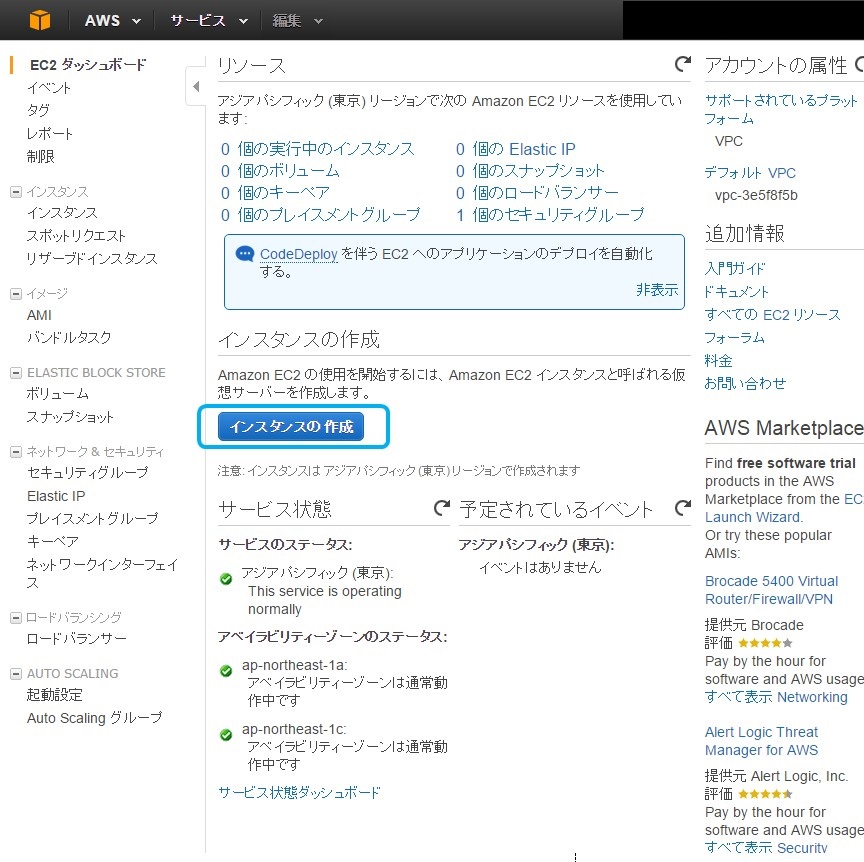Open デフォルト VPC link

(x=750, y=173)
